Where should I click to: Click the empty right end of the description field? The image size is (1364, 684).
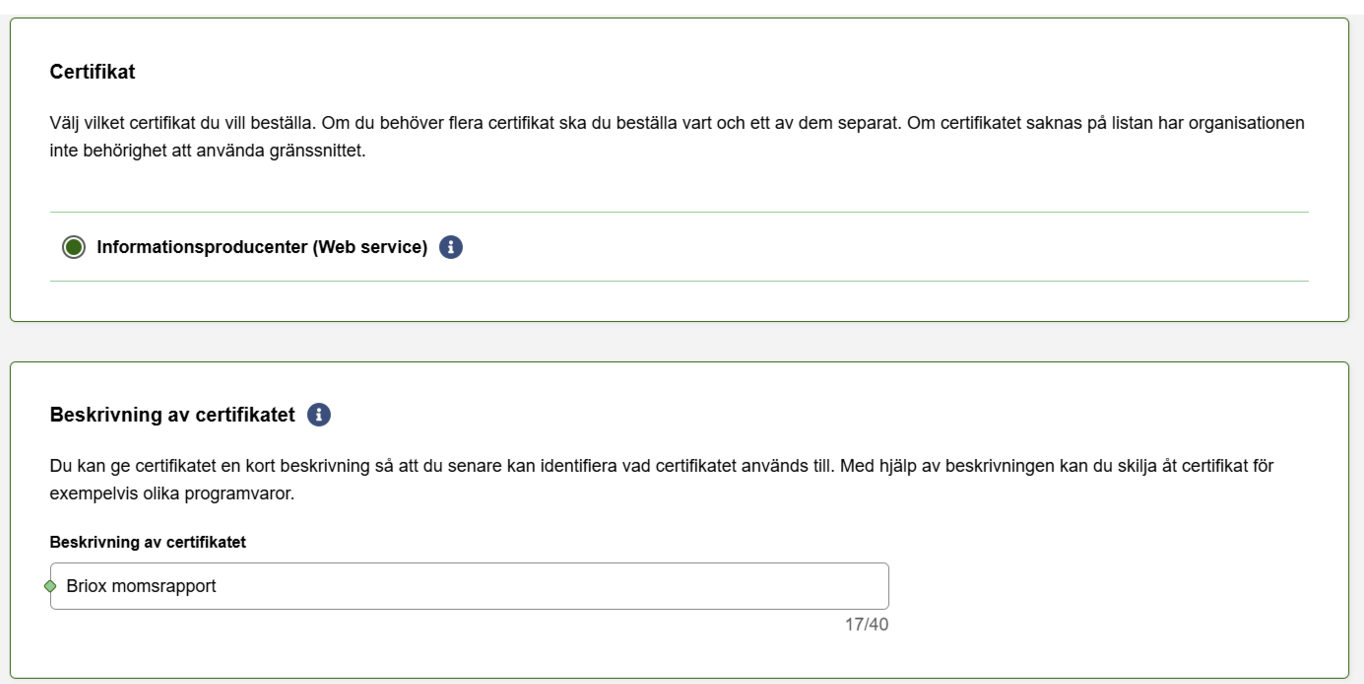pyautogui.click(x=800, y=586)
